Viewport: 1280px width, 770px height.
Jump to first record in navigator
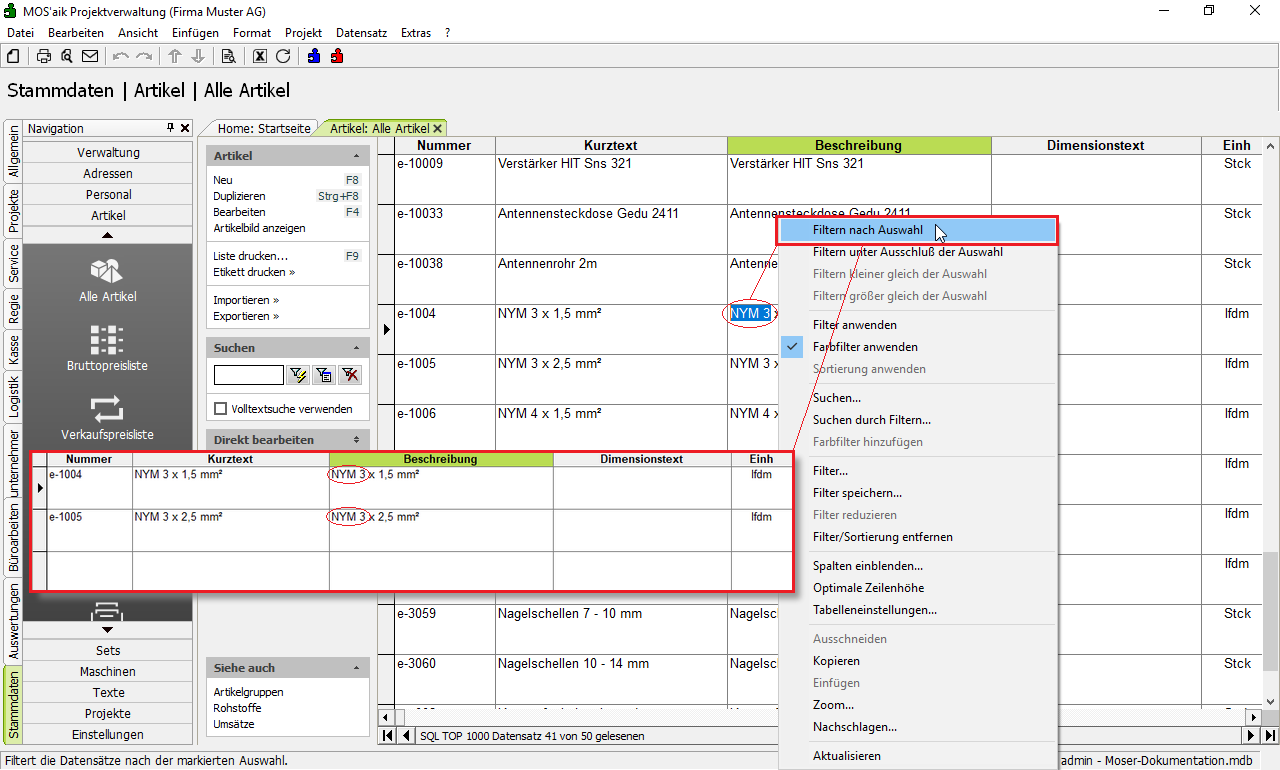pyautogui.click(x=387, y=736)
